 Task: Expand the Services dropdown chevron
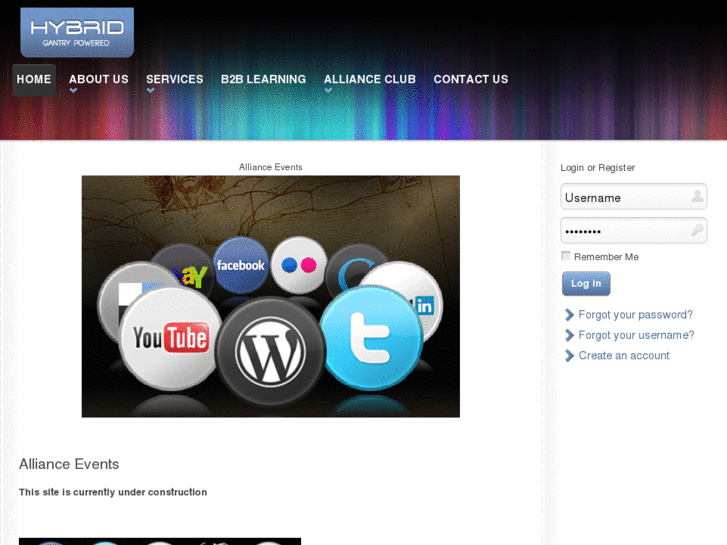click(150, 90)
